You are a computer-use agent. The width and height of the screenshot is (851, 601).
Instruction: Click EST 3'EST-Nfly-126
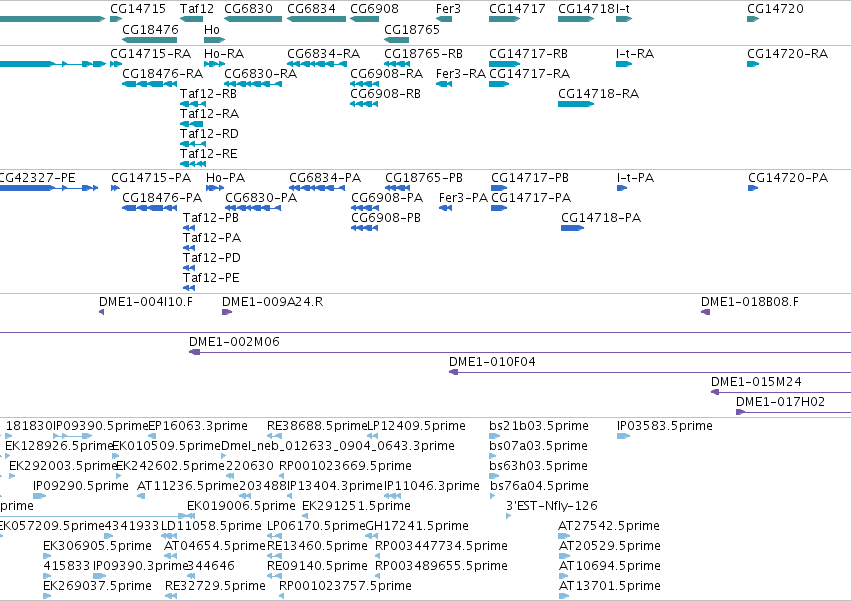tap(551, 506)
